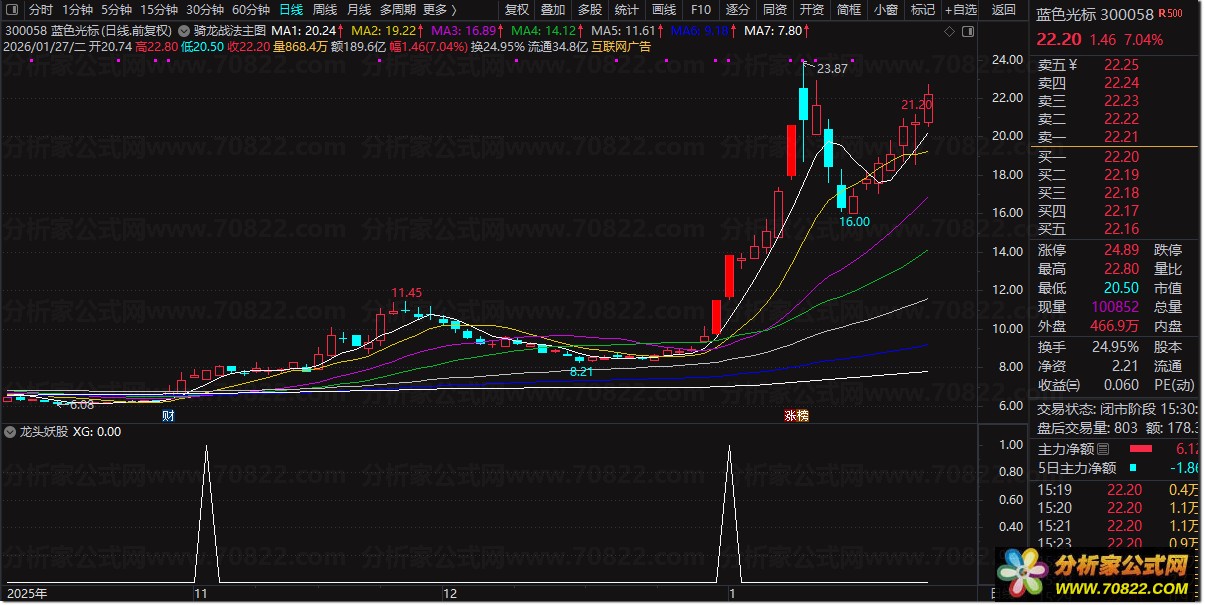1205x605 pixels.
Task: Switch to 月线 monthly view
Action: coord(359,9)
